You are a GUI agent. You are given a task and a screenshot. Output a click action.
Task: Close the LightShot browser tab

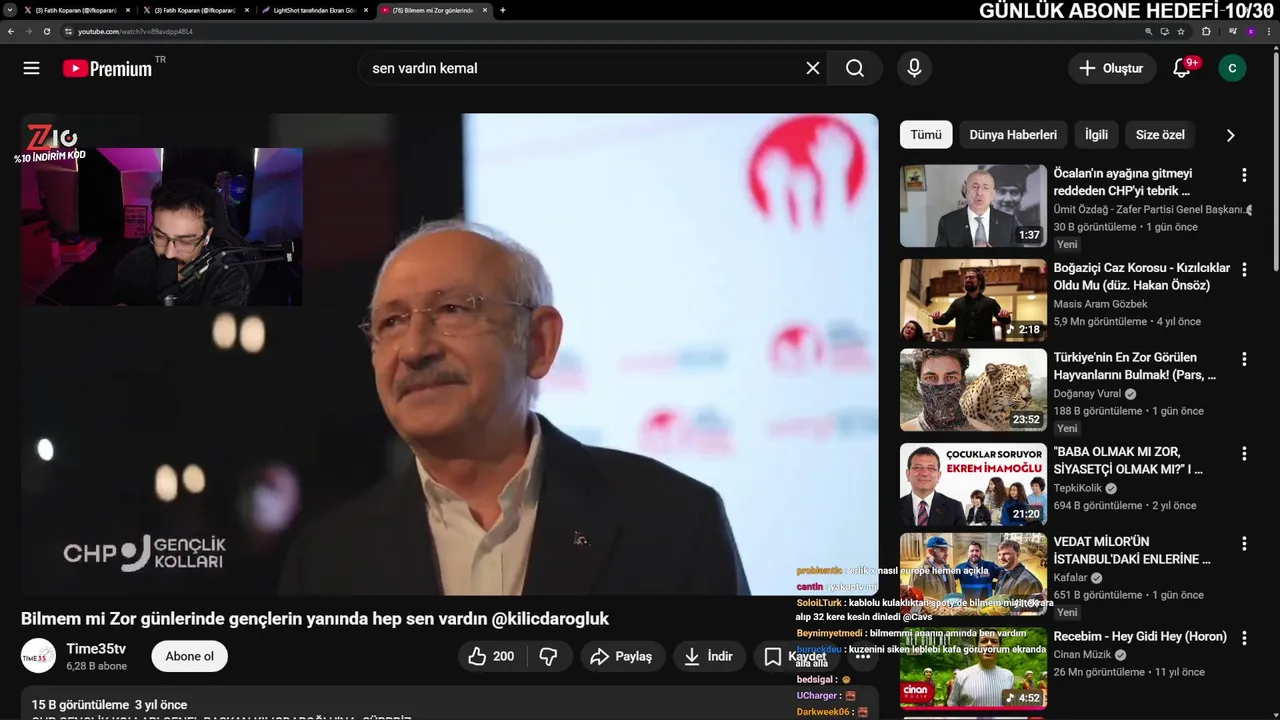[366, 10]
